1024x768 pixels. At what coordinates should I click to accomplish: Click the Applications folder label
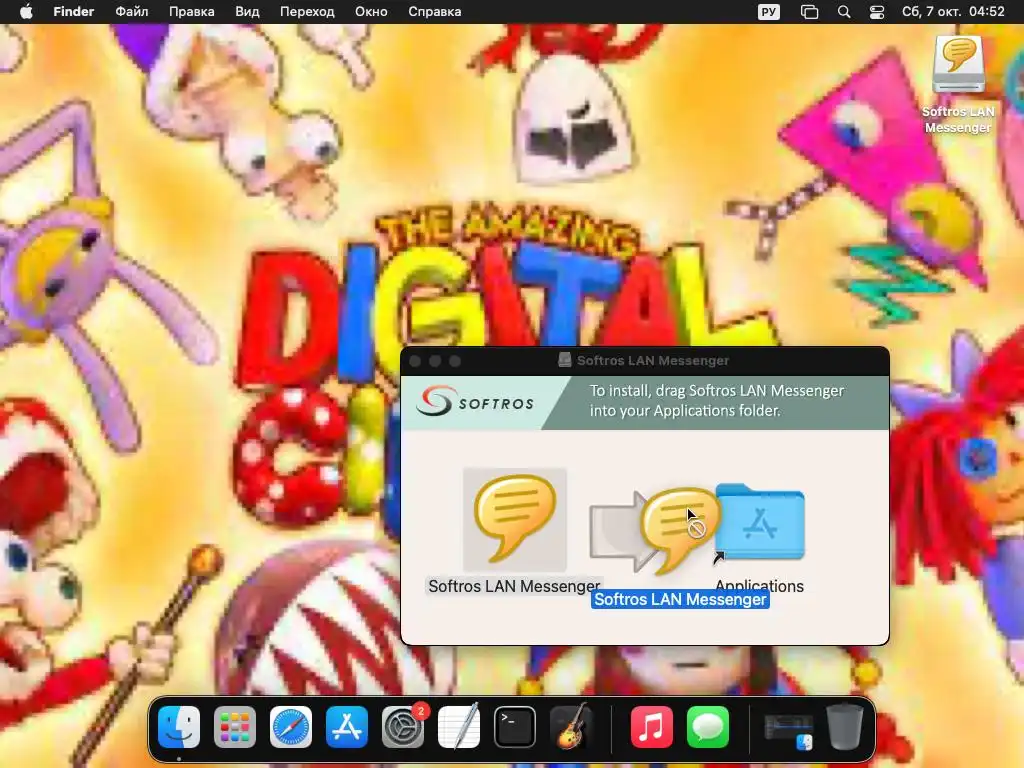click(x=760, y=586)
